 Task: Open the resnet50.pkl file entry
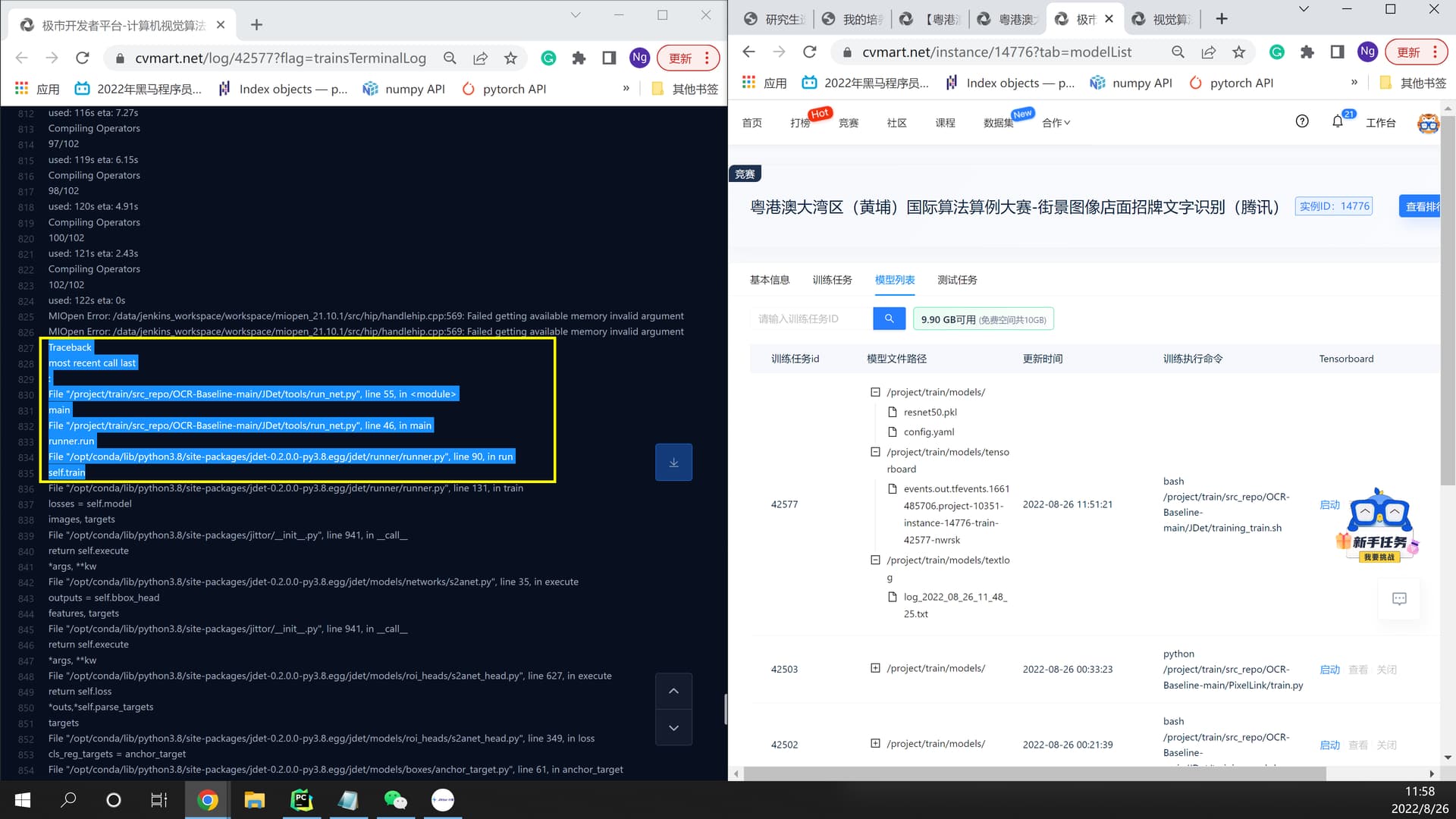click(930, 413)
